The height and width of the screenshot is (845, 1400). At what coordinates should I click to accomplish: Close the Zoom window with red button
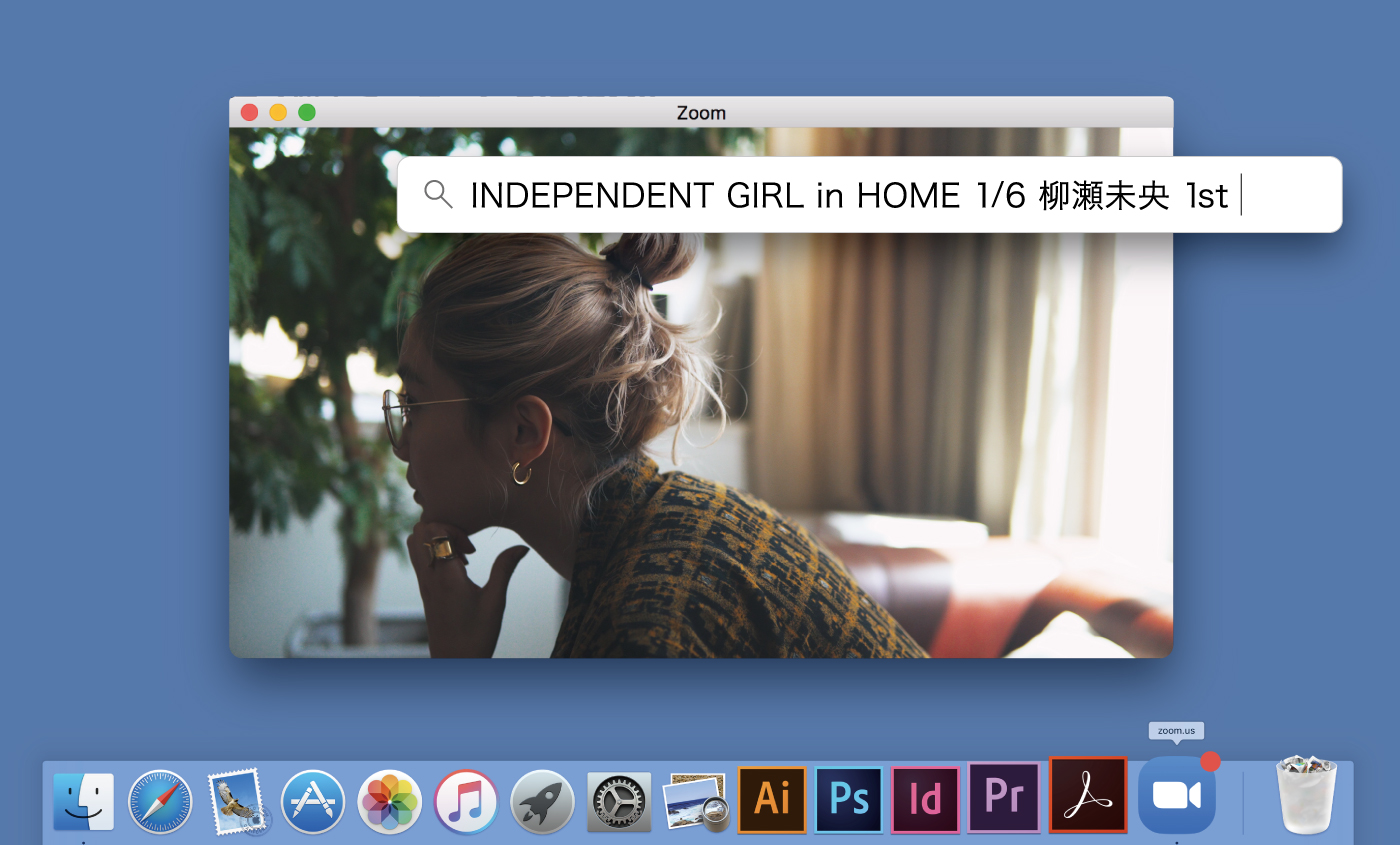(249, 112)
